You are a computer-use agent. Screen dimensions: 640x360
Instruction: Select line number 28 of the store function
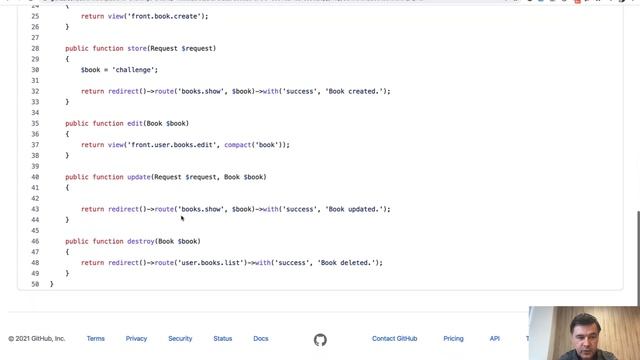point(35,49)
